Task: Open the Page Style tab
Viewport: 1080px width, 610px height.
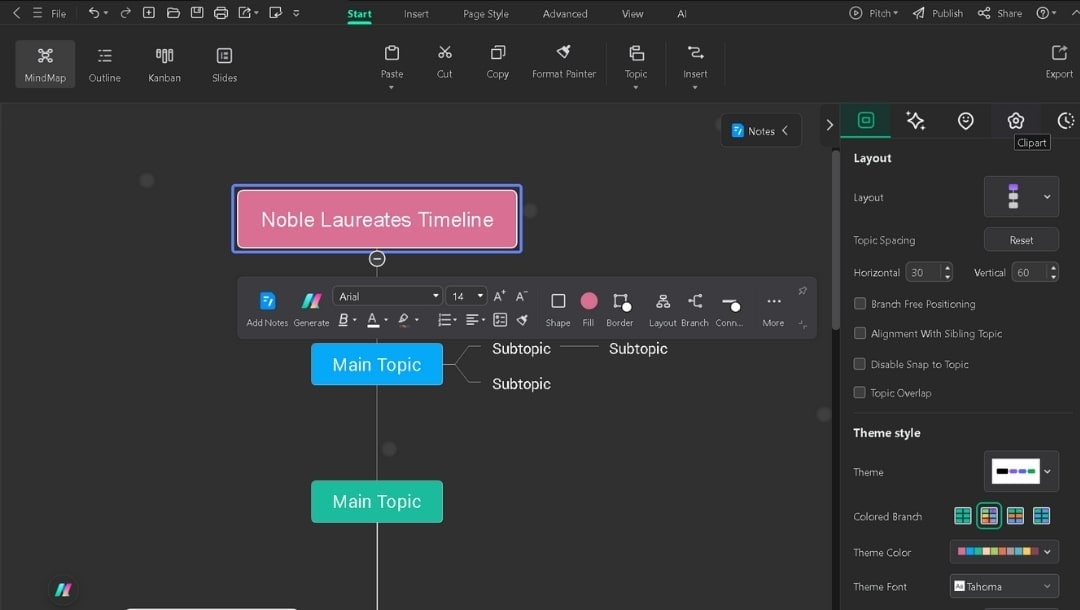Action: (486, 14)
